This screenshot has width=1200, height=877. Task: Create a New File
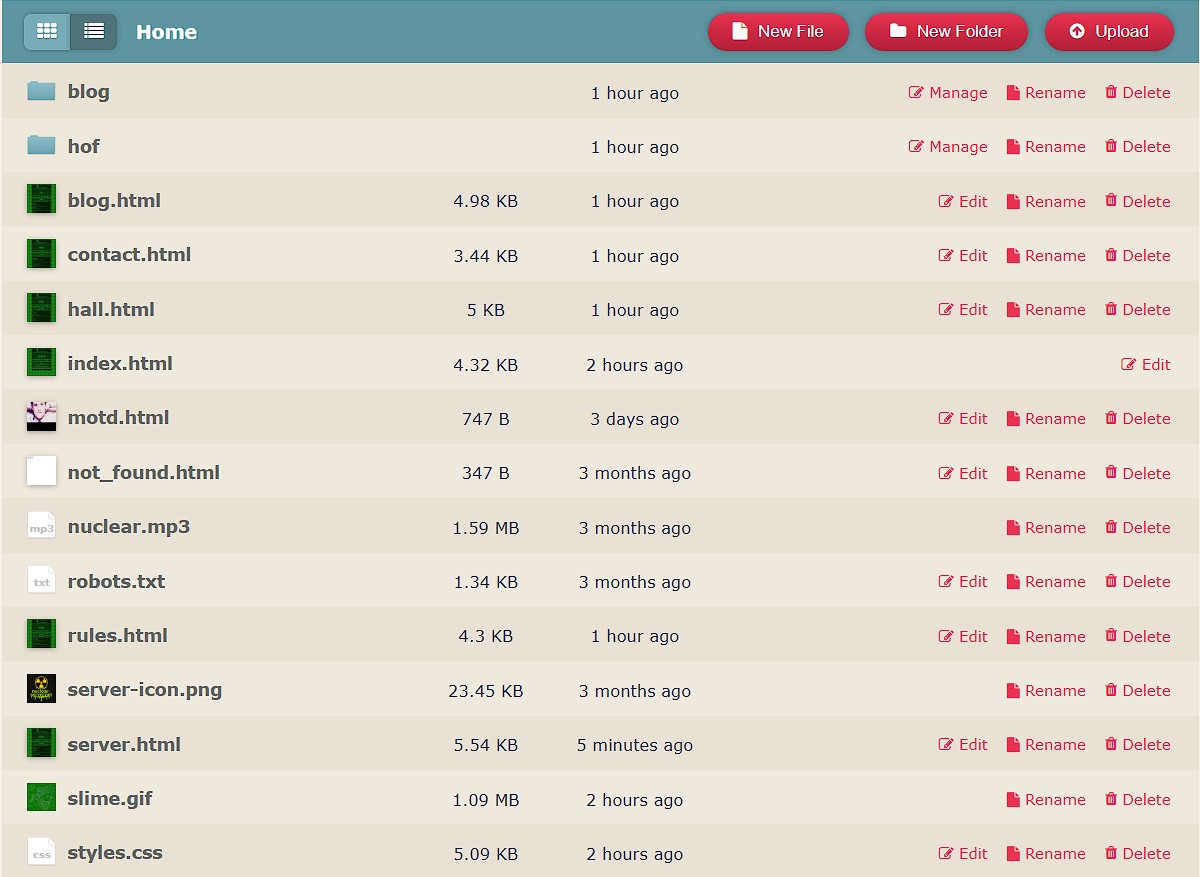click(778, 31)
